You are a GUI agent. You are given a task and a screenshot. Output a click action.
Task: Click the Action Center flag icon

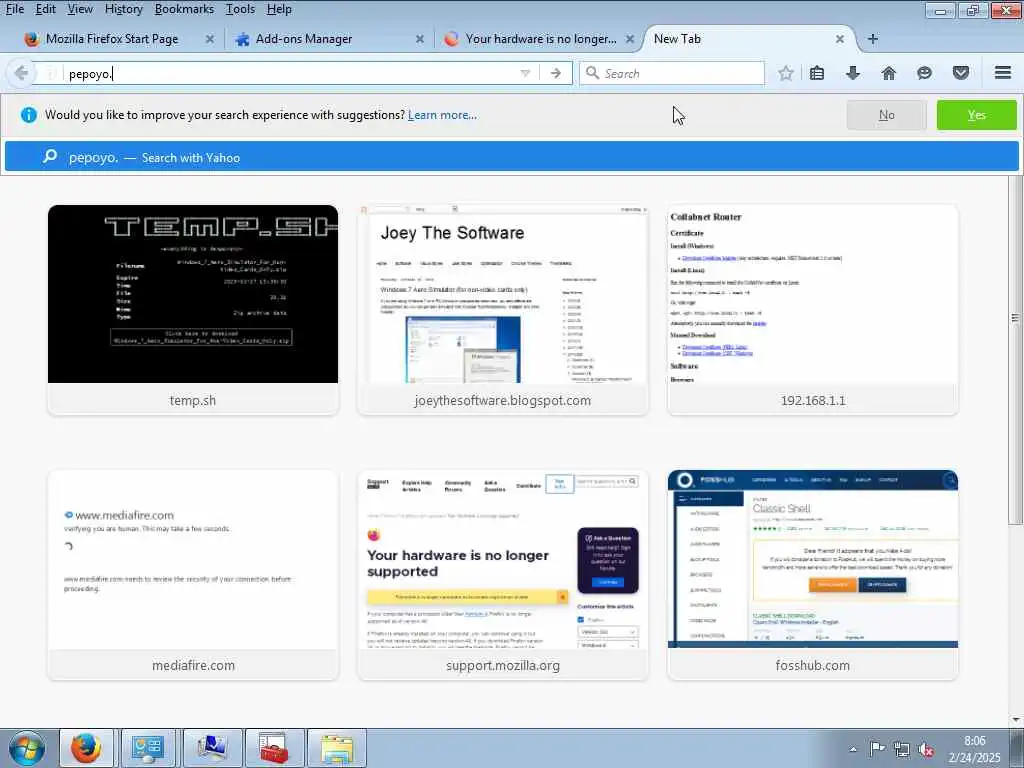877,749
